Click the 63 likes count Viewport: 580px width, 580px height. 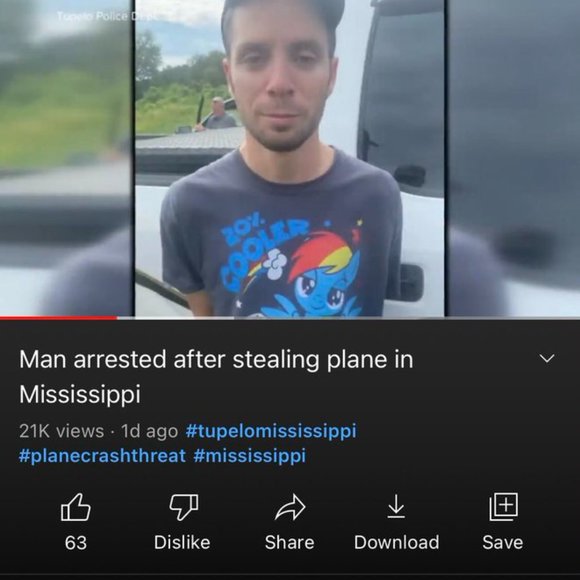(75, 543)
